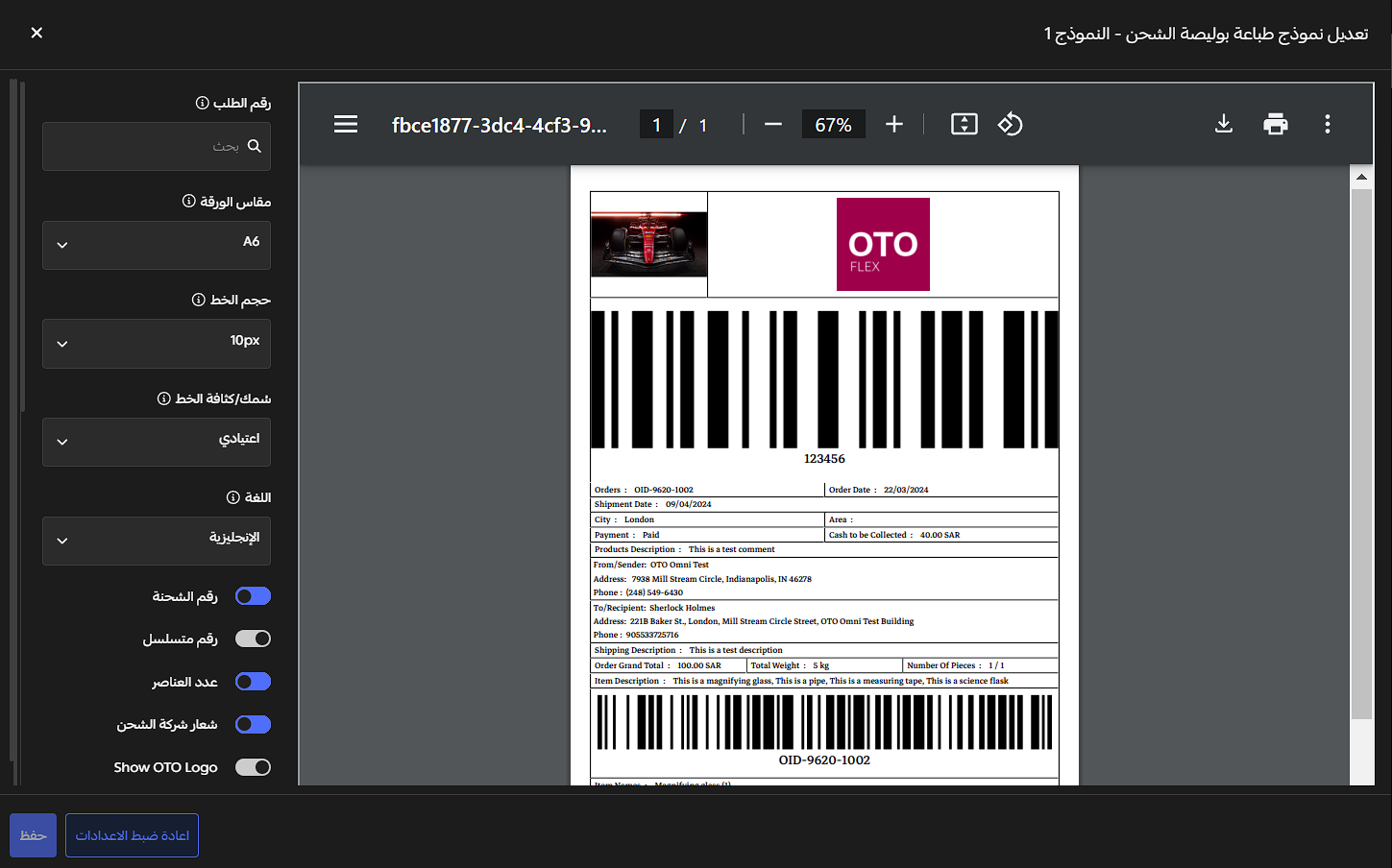
Task: Click the Order Grand Total 100.00 SAR text
Action: point(657,665)
